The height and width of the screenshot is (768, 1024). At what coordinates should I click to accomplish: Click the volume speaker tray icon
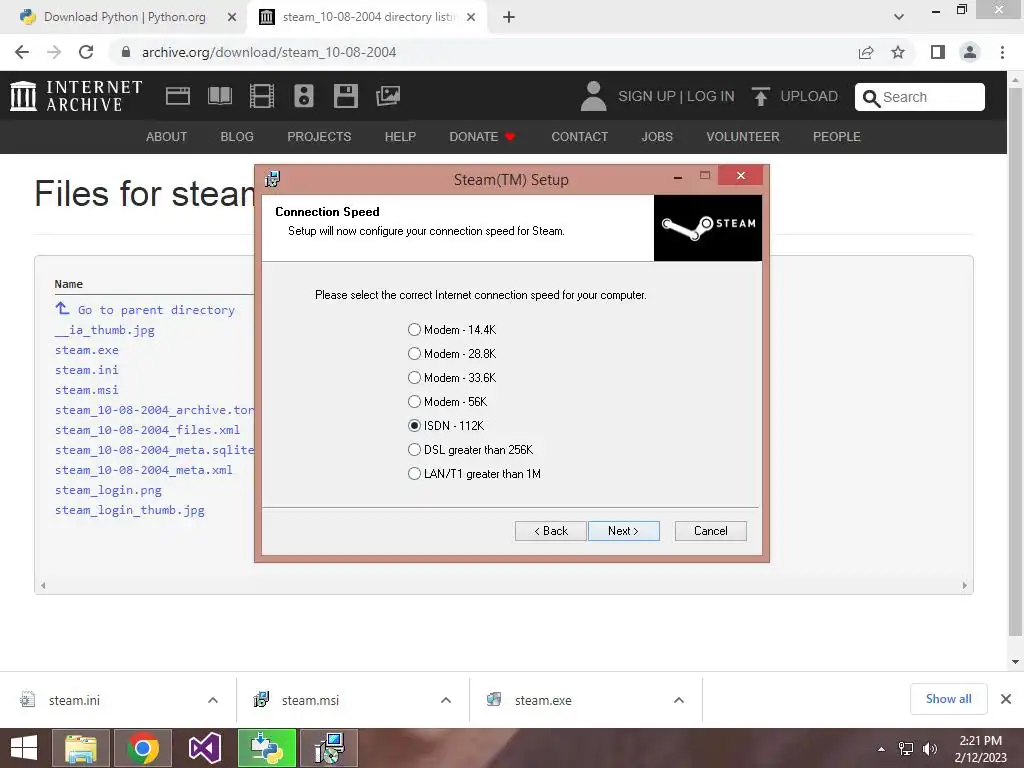pyautogui.click(x=929, y=749)
